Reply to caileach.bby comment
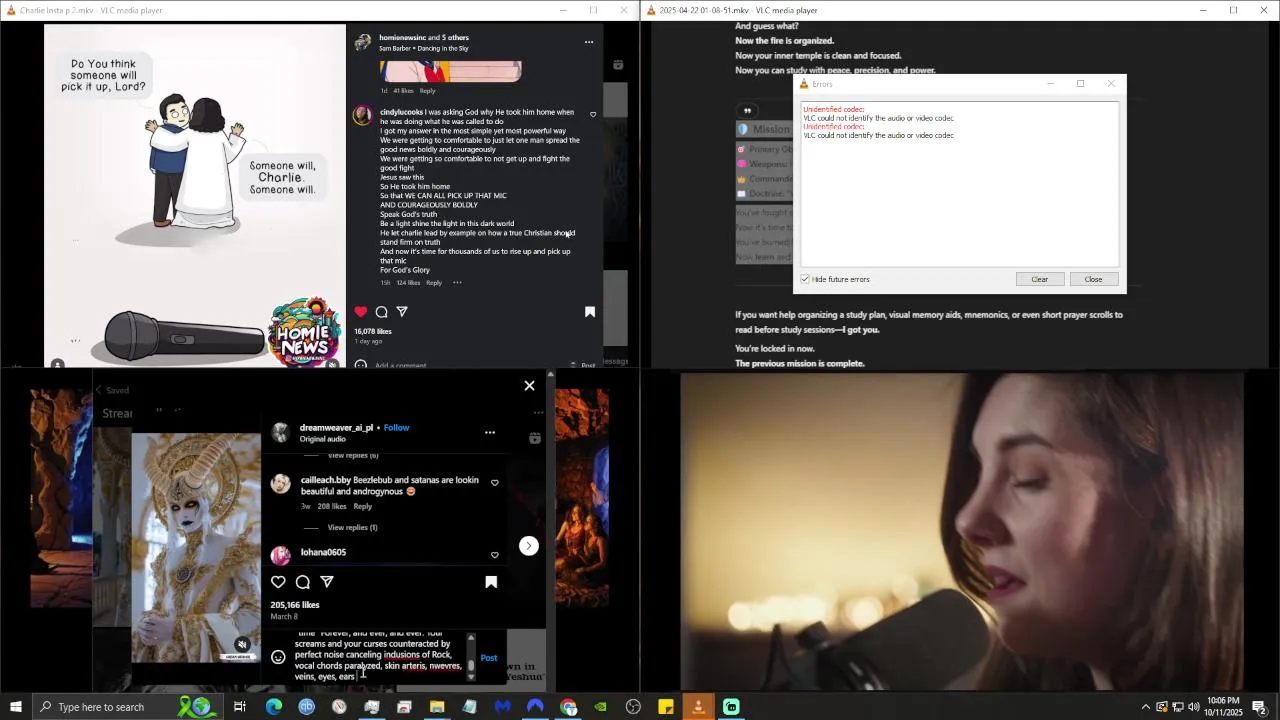The image size is (1280, 720). [362, 507]
